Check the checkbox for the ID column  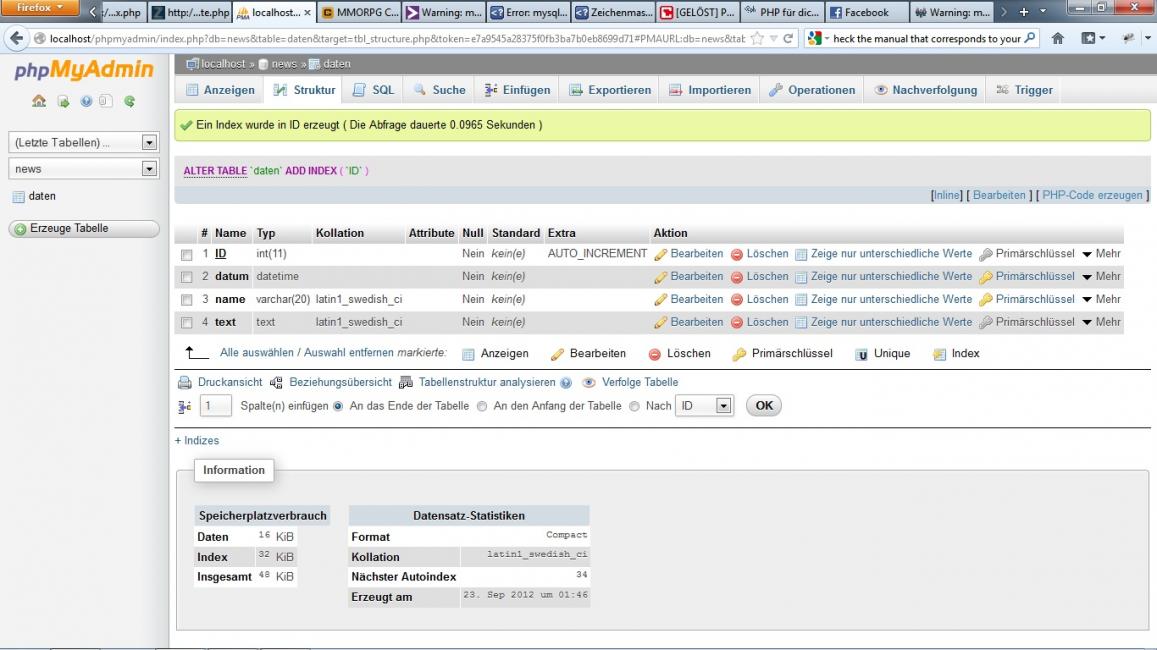pyautogui.click(x=186, y=255)
